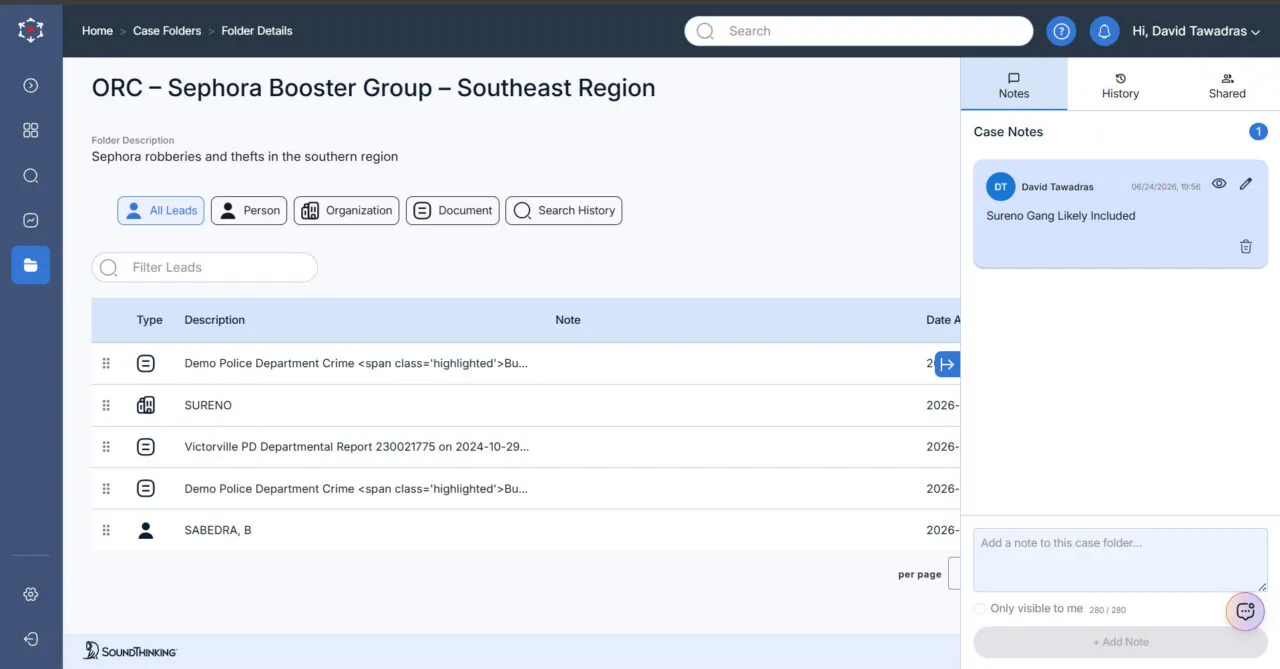Screen dimensions: 1280x669
Task: Open the help question mark icon
Action: [x=1061, y=31]
